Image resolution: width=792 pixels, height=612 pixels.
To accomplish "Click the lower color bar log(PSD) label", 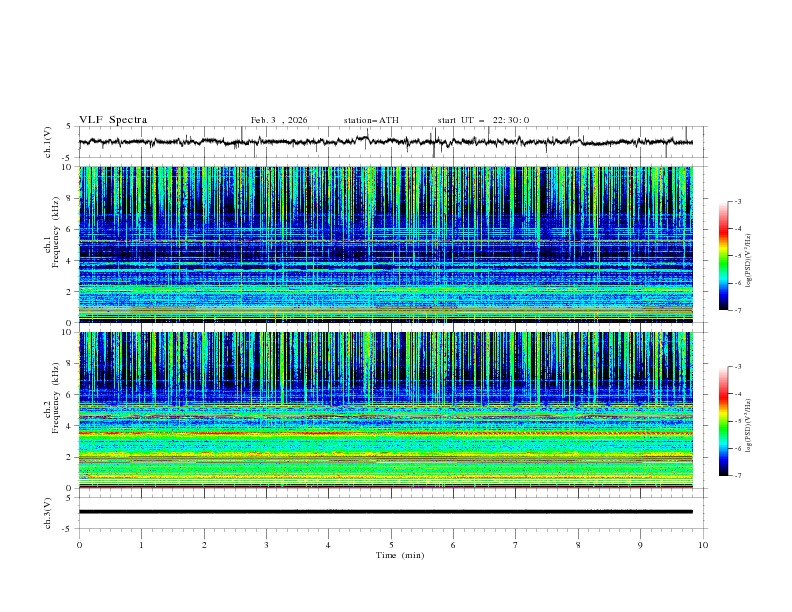I will click(x=749, y=425).
